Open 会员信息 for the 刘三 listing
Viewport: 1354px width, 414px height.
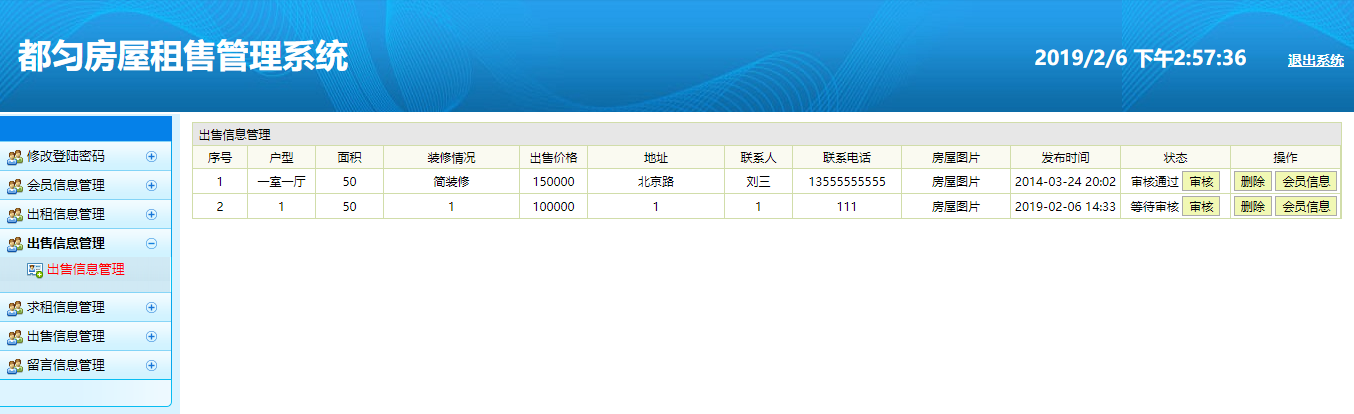[1306, 182]
